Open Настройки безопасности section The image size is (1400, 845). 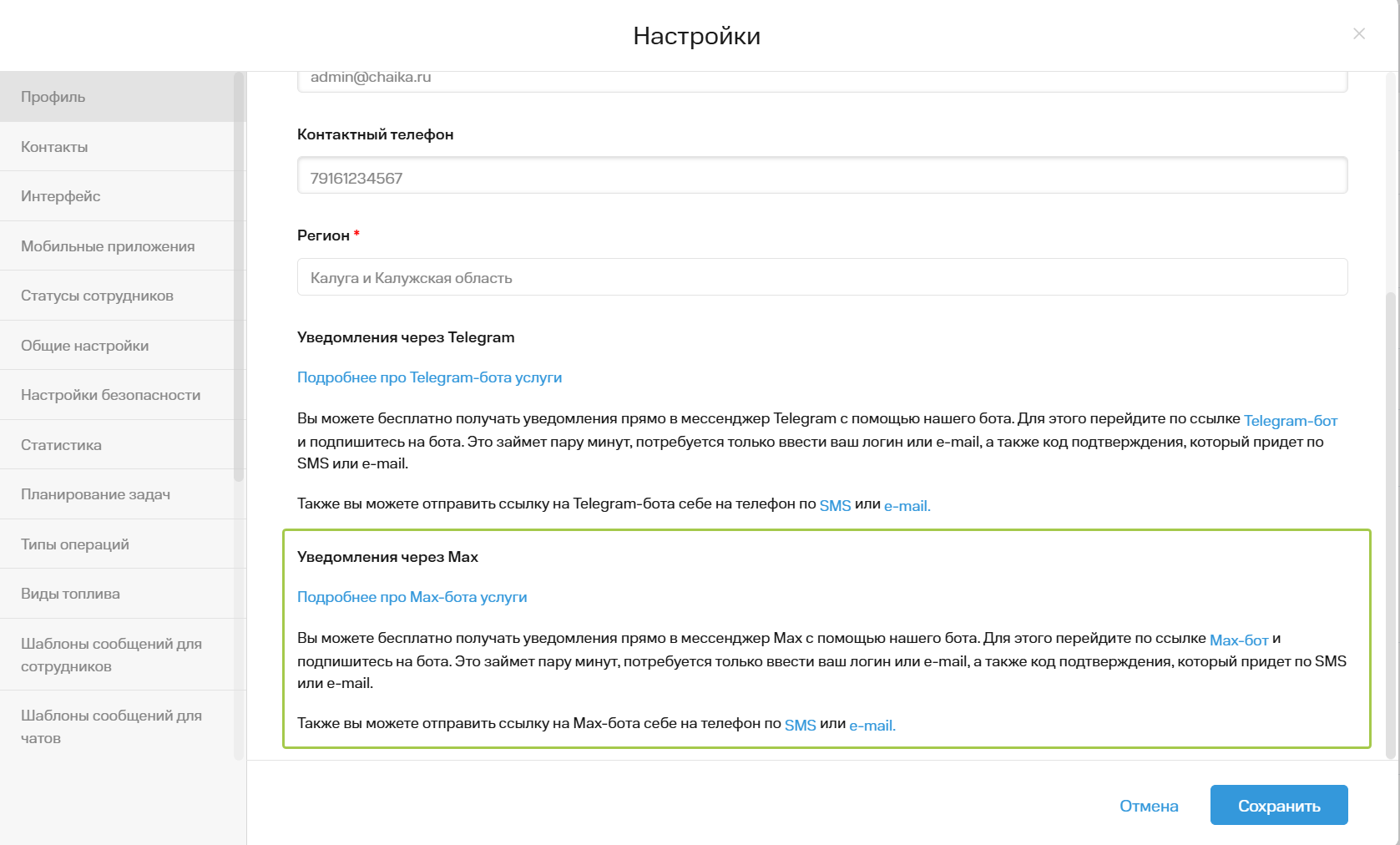click(x=117, y=395)
